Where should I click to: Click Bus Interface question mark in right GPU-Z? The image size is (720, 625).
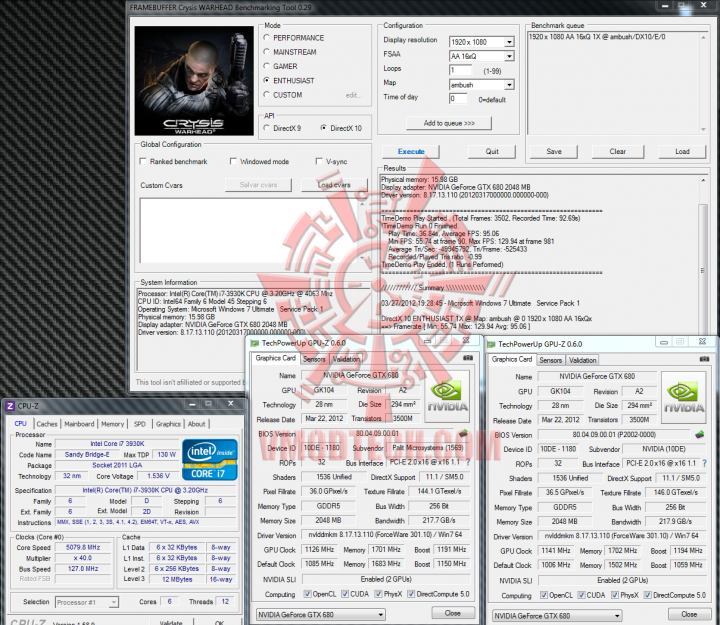click(x=704, y=464)
